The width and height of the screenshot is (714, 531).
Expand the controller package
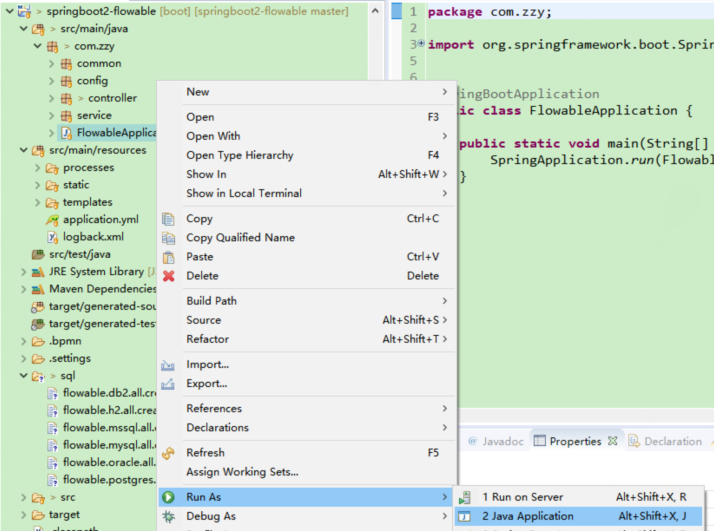[x=51, y=98]
